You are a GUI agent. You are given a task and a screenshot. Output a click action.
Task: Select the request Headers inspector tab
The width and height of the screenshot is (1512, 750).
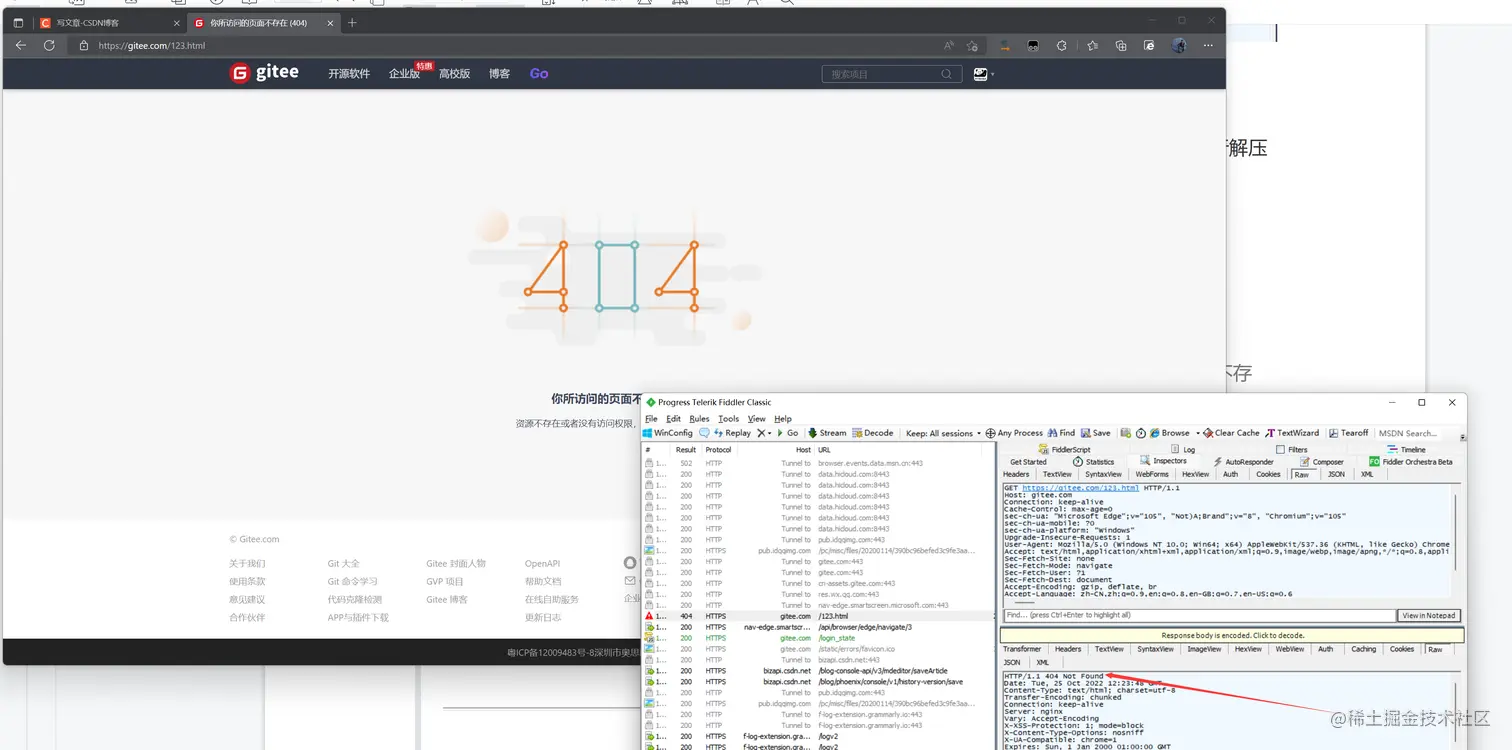click(x=1016, y=474)
